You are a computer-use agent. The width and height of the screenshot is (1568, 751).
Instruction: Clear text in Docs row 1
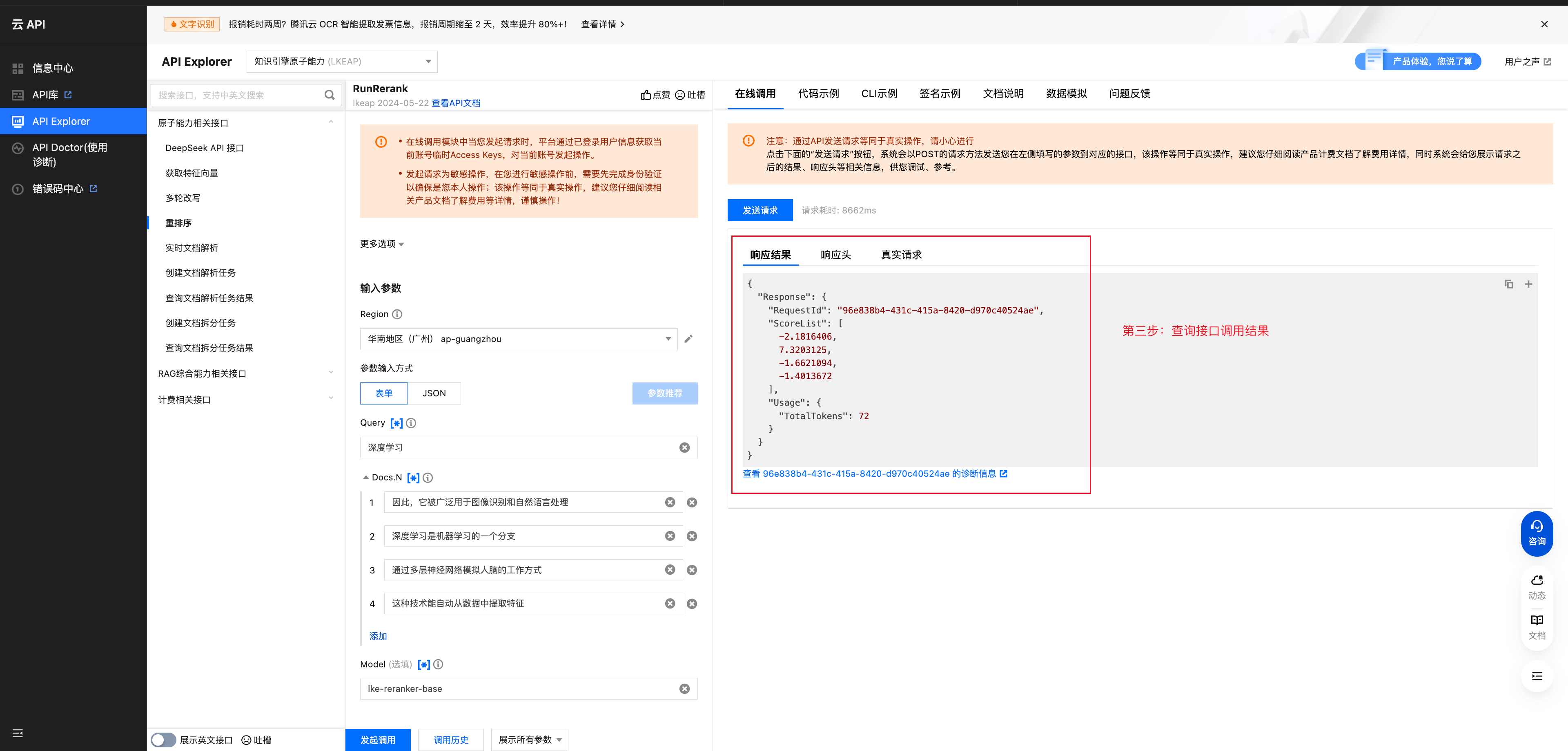click(x=670, y=502)
